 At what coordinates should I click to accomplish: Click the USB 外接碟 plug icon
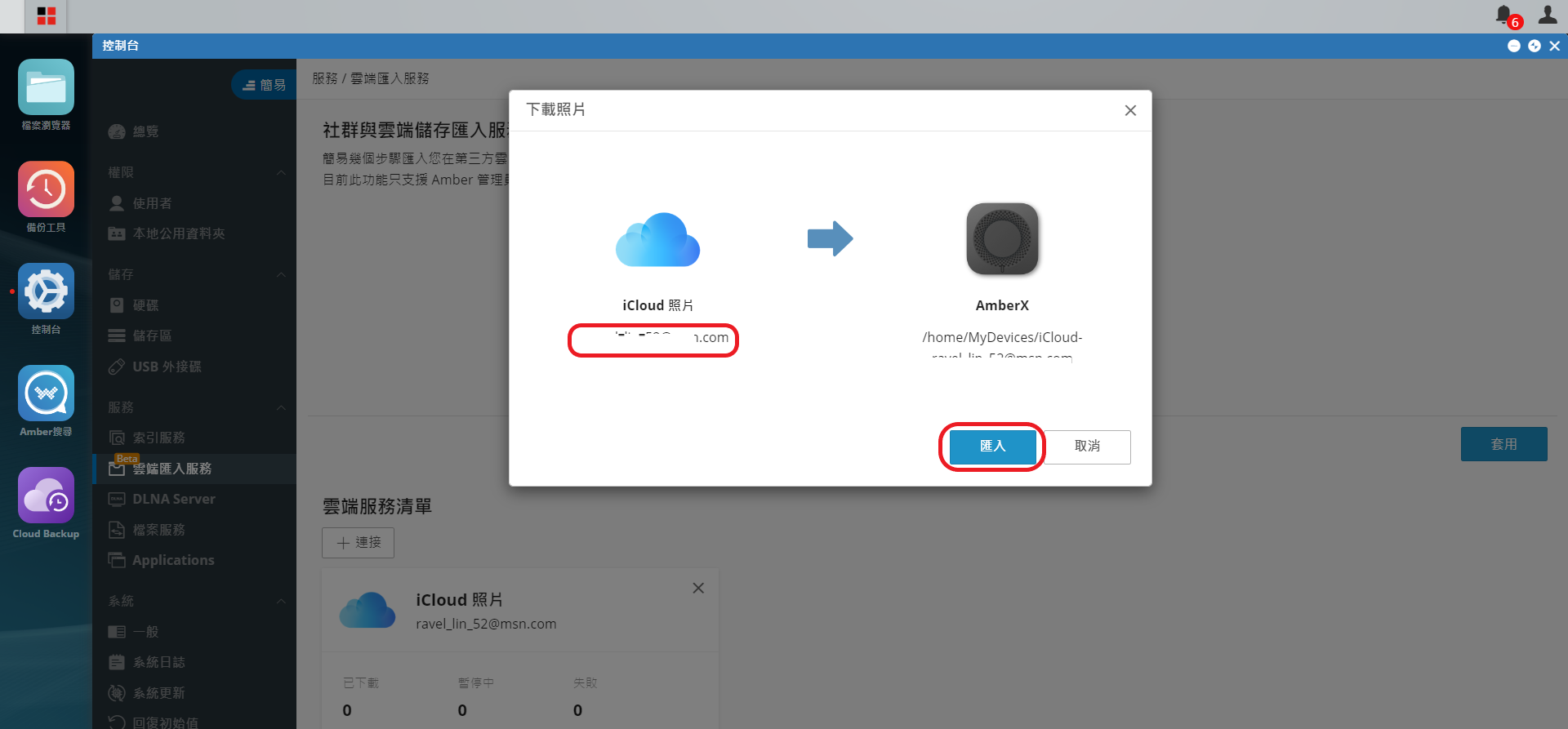pyautogui.click(x=117, y=367)
